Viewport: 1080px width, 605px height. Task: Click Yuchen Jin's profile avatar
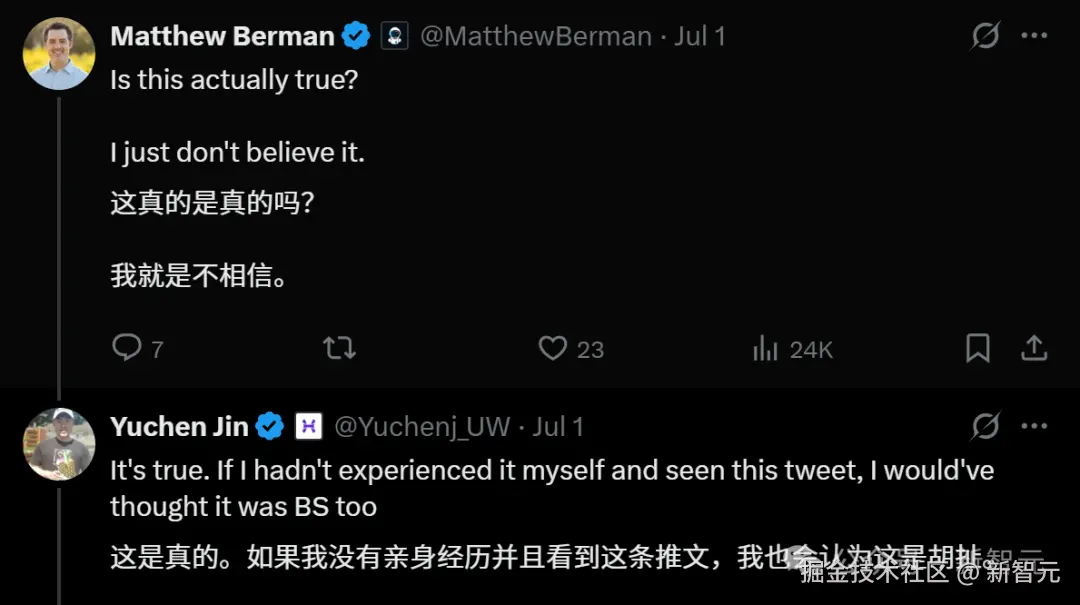(59, 444)
